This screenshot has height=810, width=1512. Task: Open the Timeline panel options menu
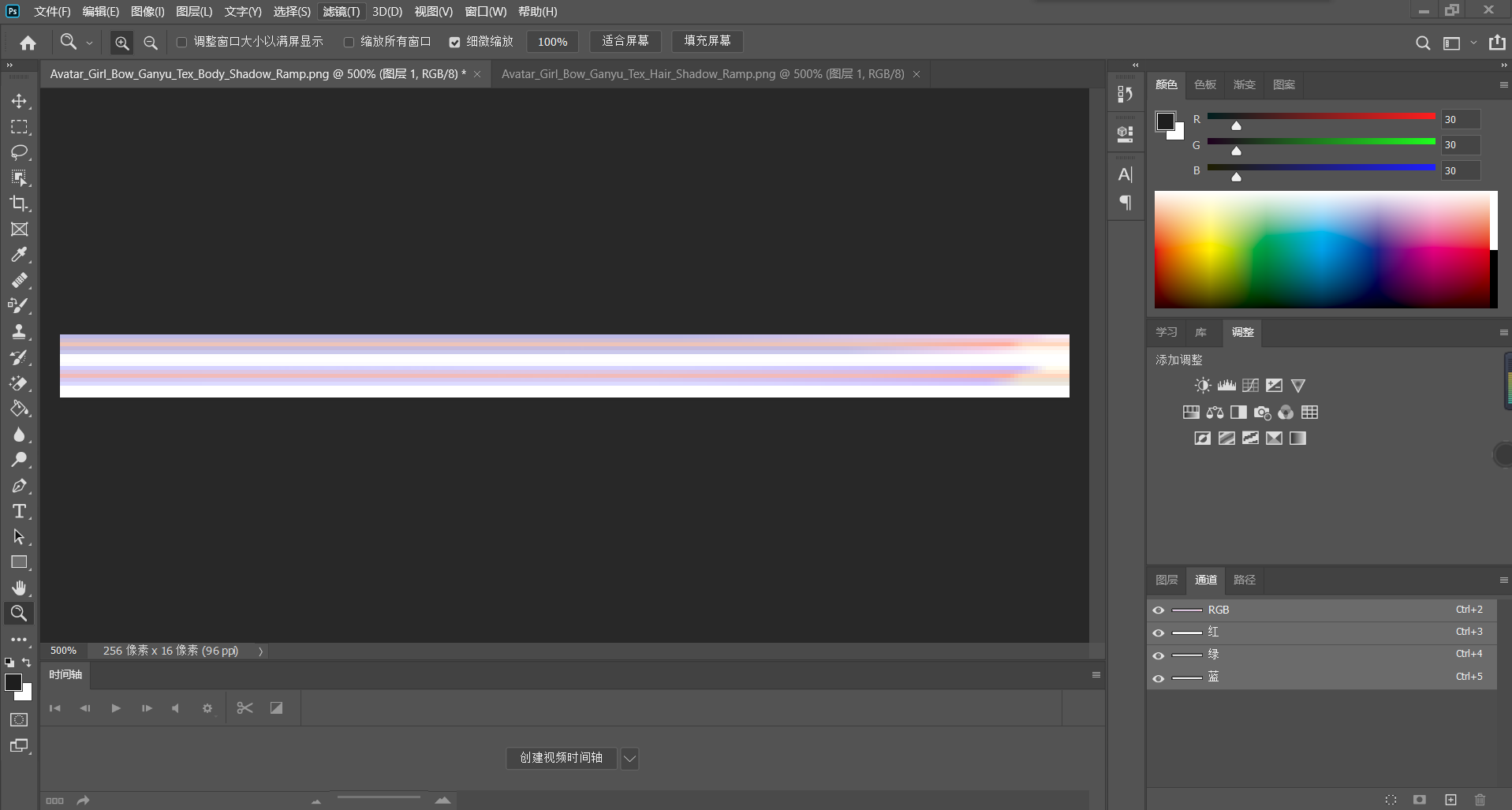click(1096, 674)
